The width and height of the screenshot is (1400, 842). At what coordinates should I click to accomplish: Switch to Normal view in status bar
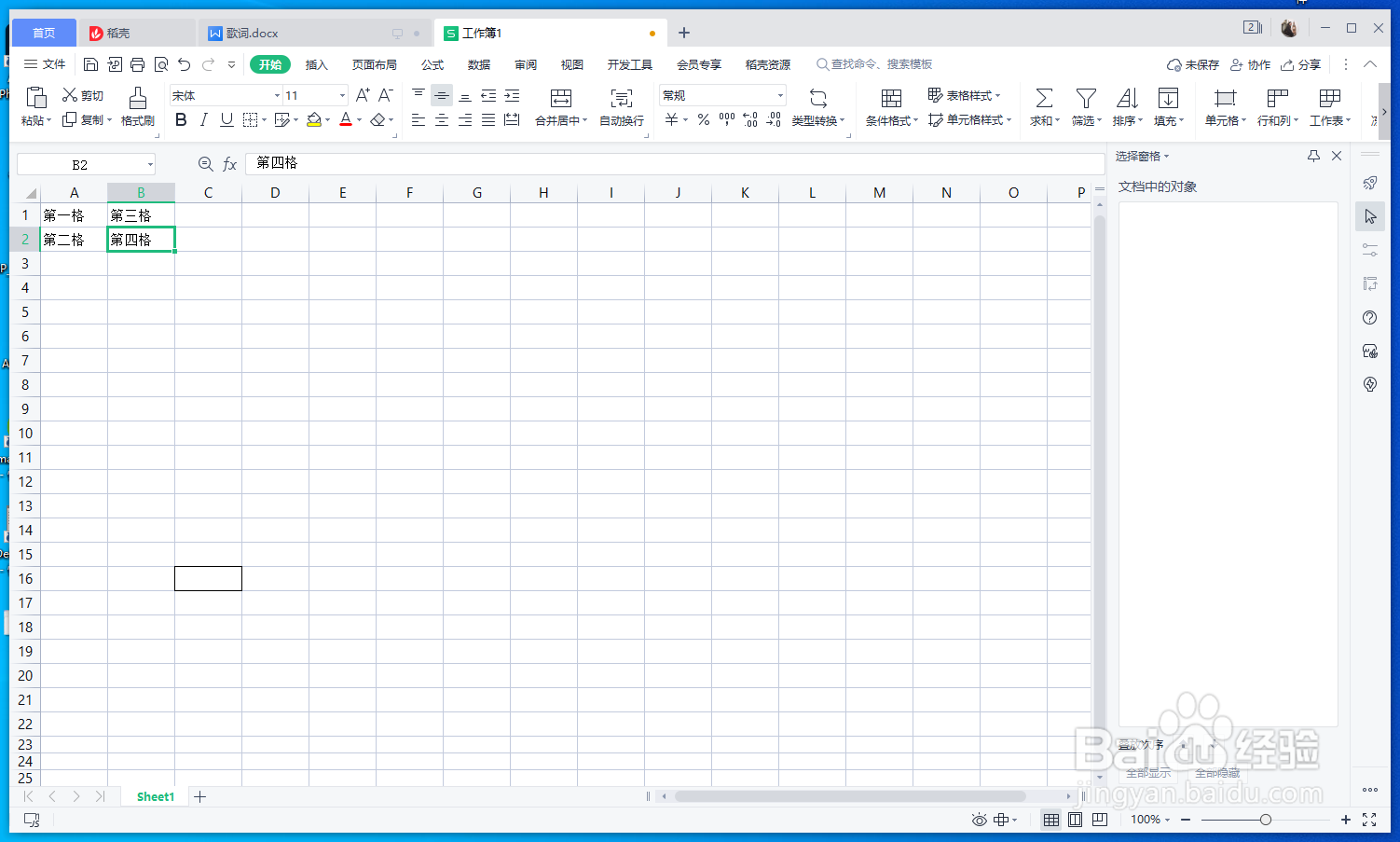click(x=1051, y=820)
